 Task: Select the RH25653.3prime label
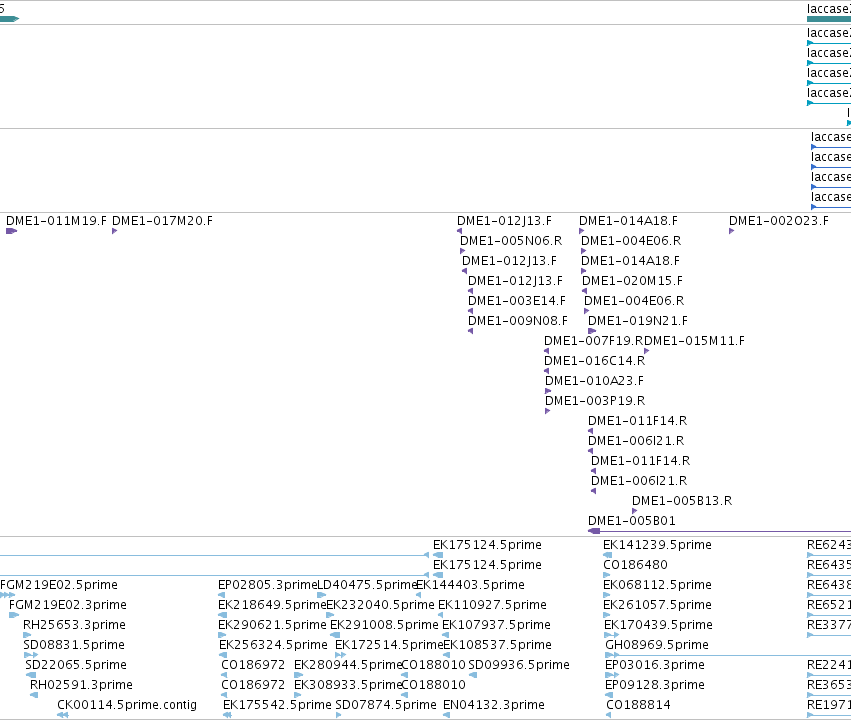pos(74,625)
